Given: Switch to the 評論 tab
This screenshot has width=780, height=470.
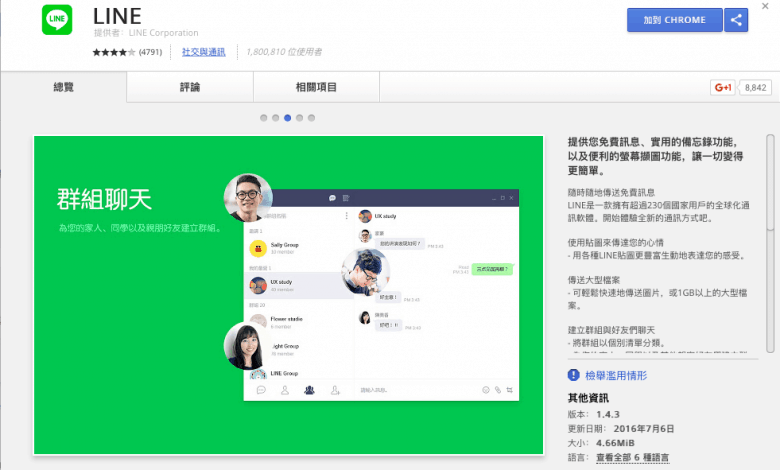Looking at the screenshot, I should [190, 87].
